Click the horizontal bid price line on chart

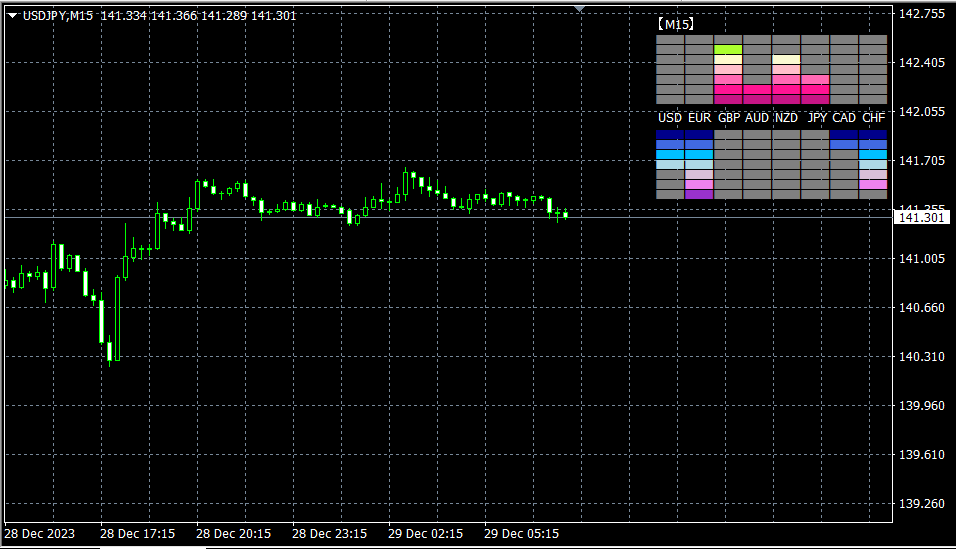[x=449, y=217]
